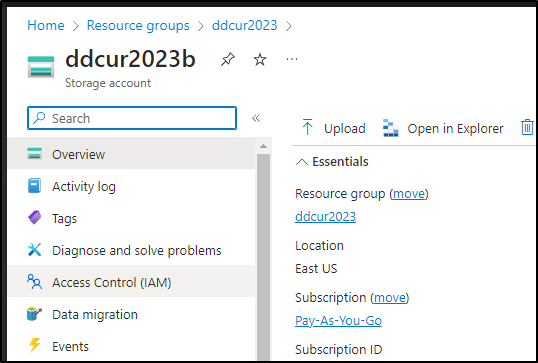Navigate to Resource groups breadcrumb
Image resolution: width=538 pixels, height=363 pixels.
pyautogui.click(x=138, y=25)
